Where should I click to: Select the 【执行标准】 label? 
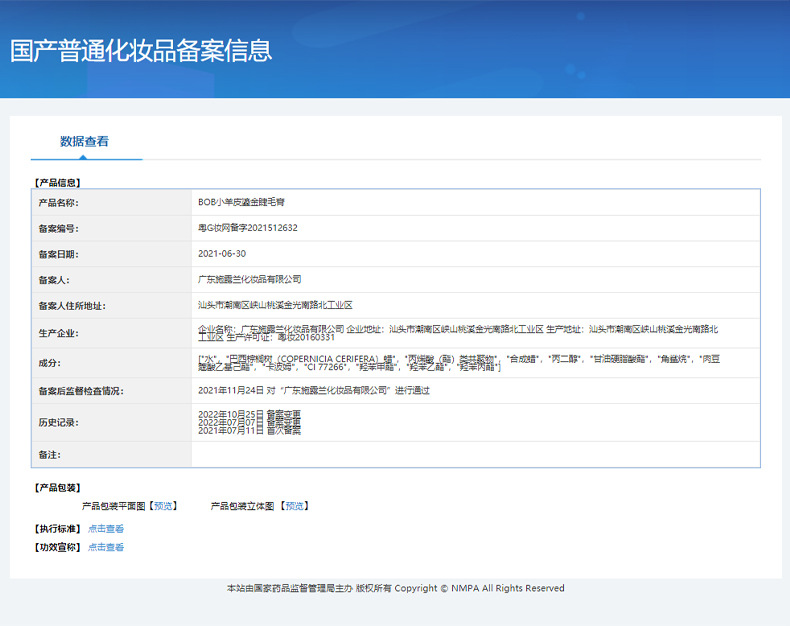tap(57, 529)
